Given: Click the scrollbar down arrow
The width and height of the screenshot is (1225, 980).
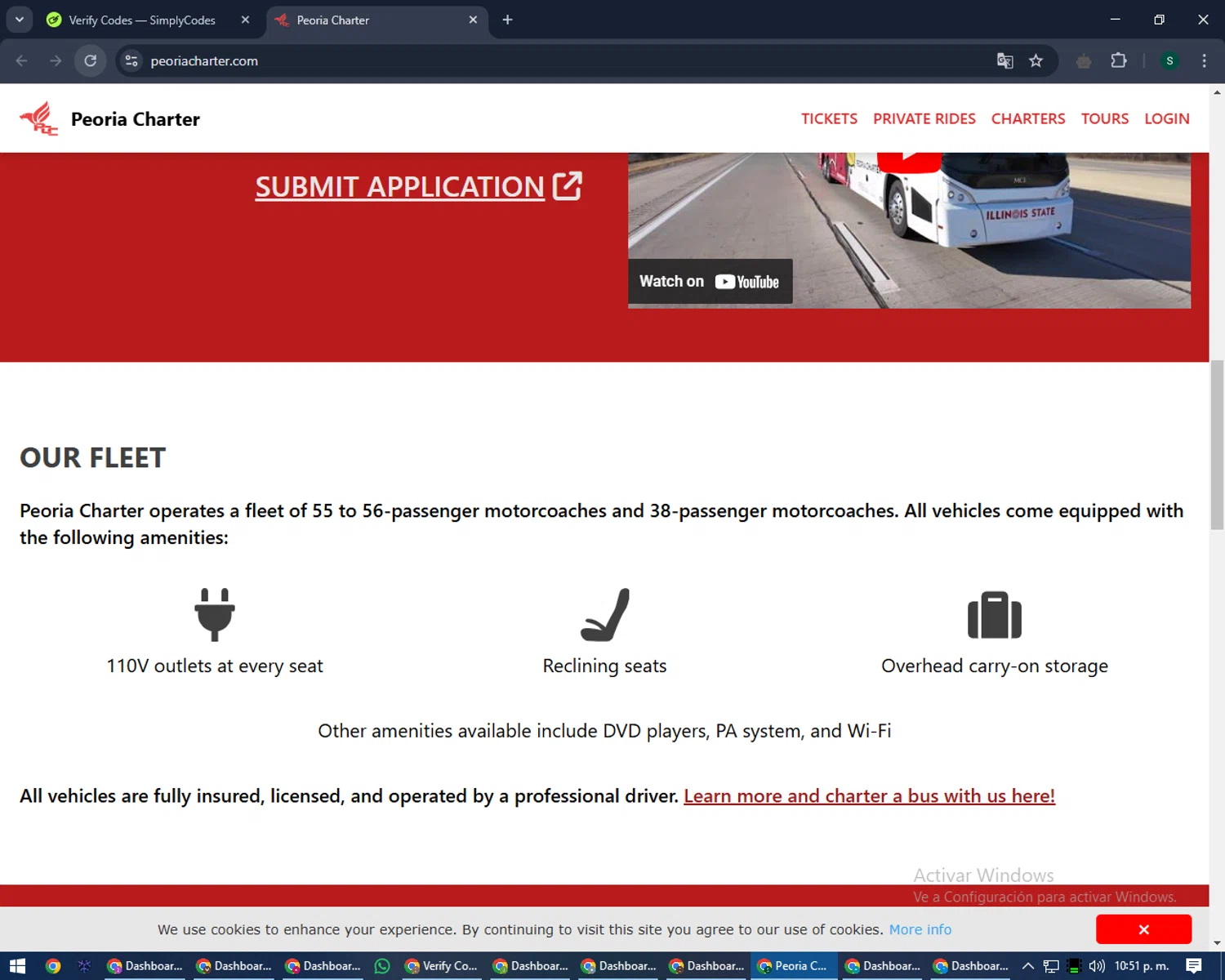Looking at the screenshot, I should 1217,943.
